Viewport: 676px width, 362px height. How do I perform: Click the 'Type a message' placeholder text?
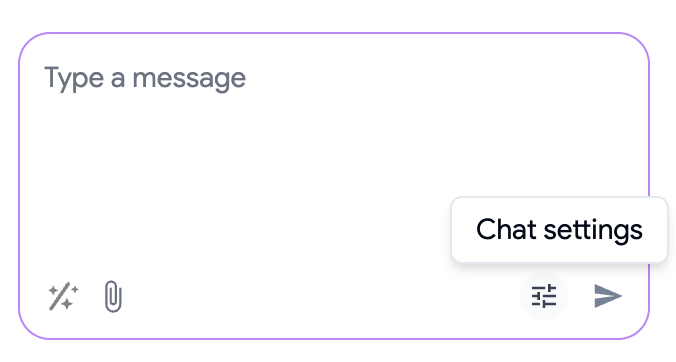[145, 78]
